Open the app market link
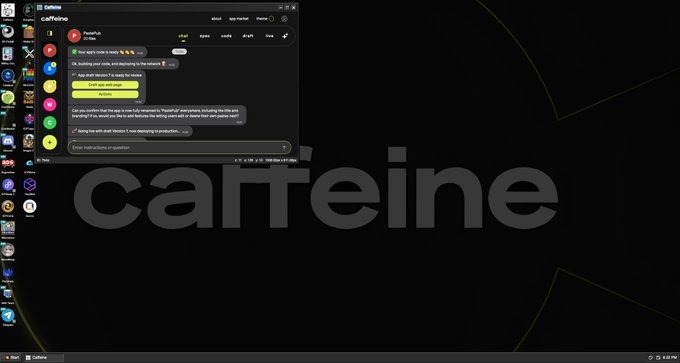Viewport: 680px width, 363px height. (239, 19)
